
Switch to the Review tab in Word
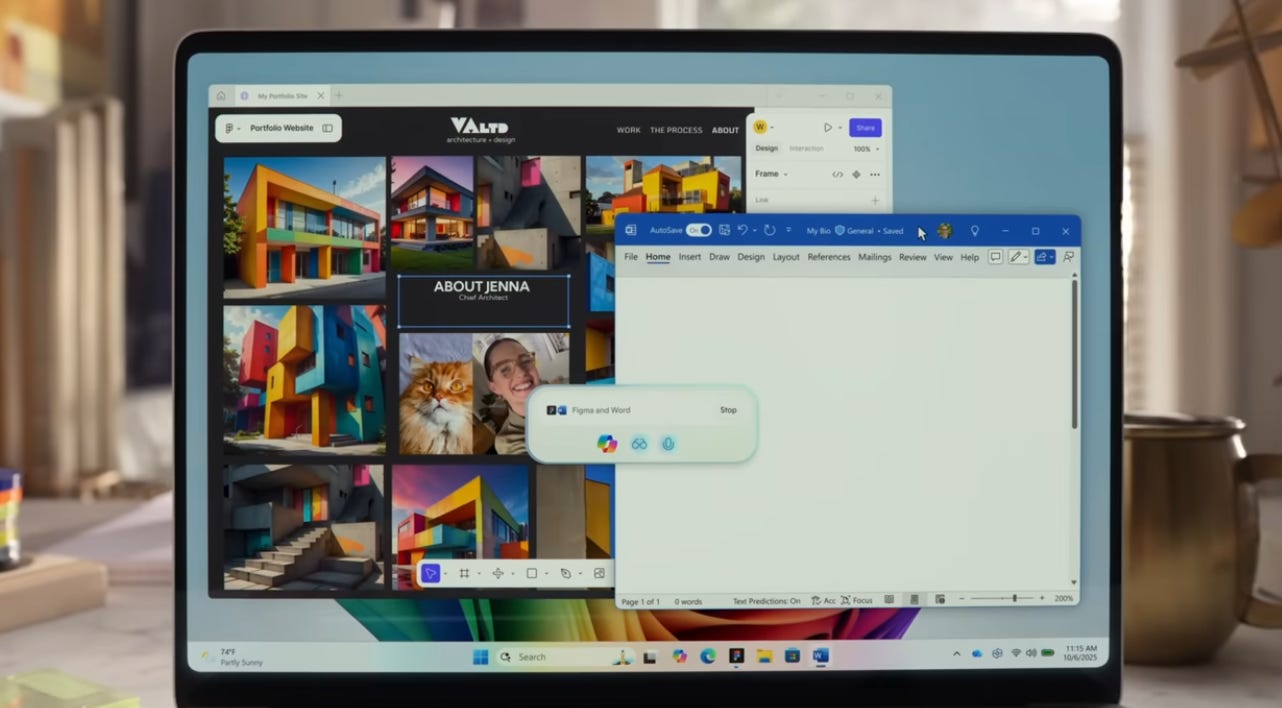(913, 257)
